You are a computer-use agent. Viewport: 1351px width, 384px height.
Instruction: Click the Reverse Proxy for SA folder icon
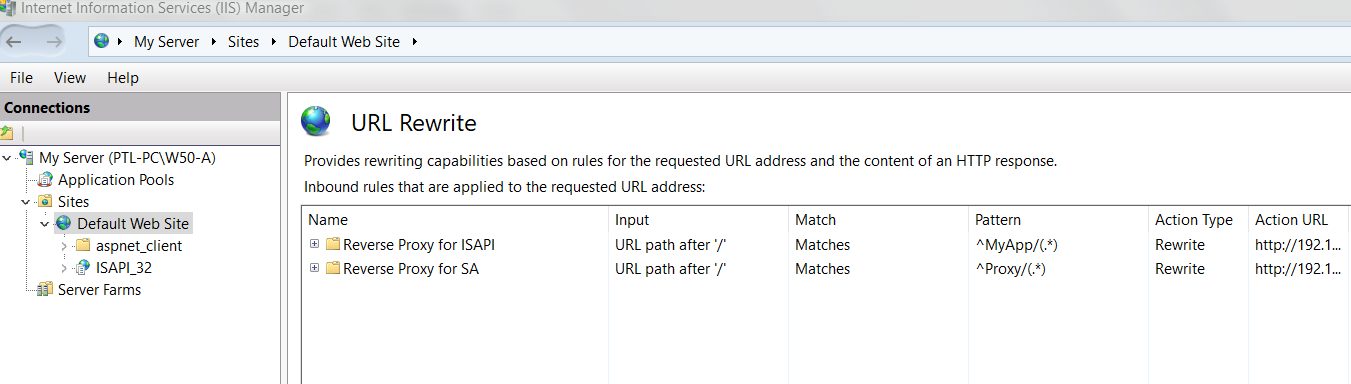332,268
